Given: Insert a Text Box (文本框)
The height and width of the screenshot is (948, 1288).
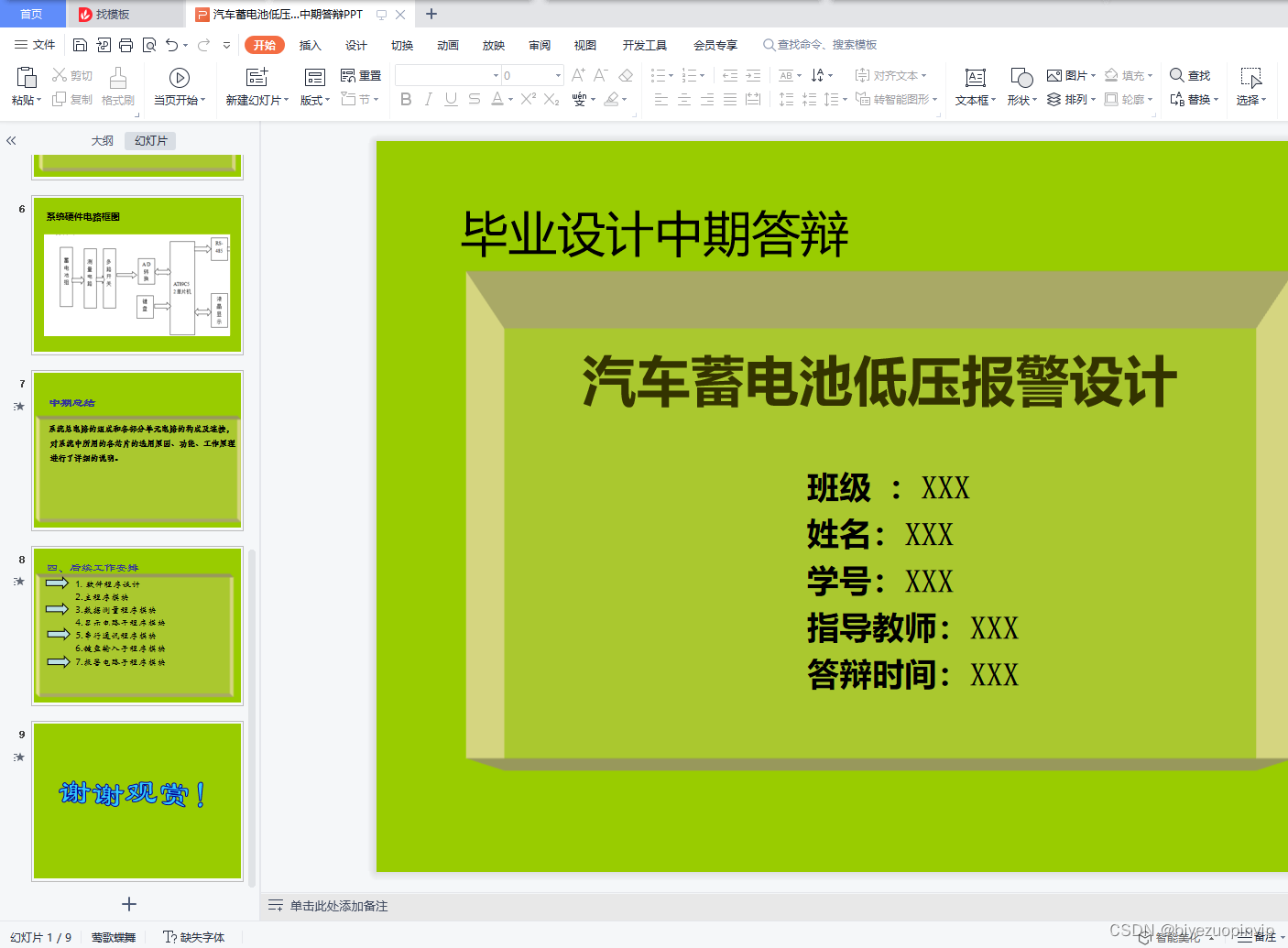Looking at the screenshot, I should (976, 87).
